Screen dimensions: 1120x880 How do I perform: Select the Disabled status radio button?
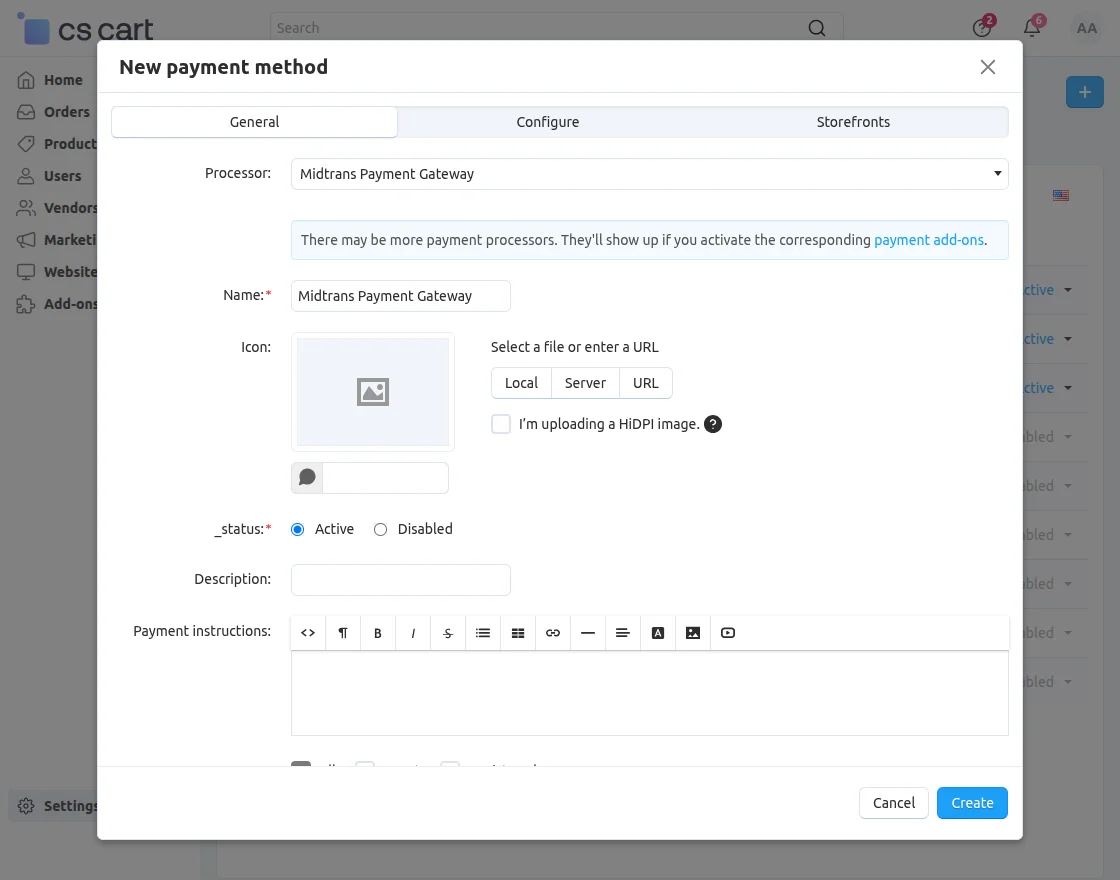click(x=380, y=528)
